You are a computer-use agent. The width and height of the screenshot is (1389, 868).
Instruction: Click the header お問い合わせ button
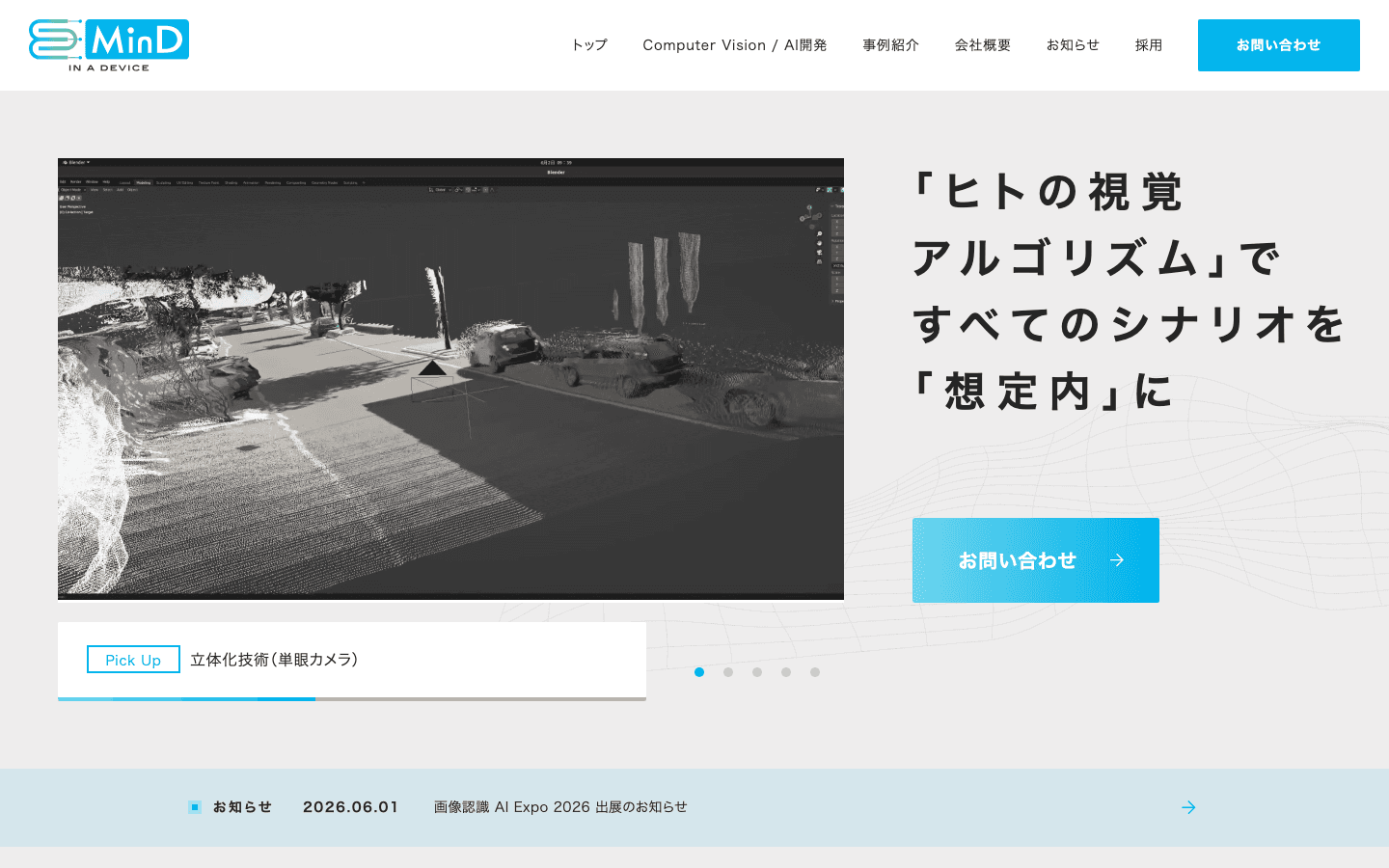click(x=1279, y=45)
